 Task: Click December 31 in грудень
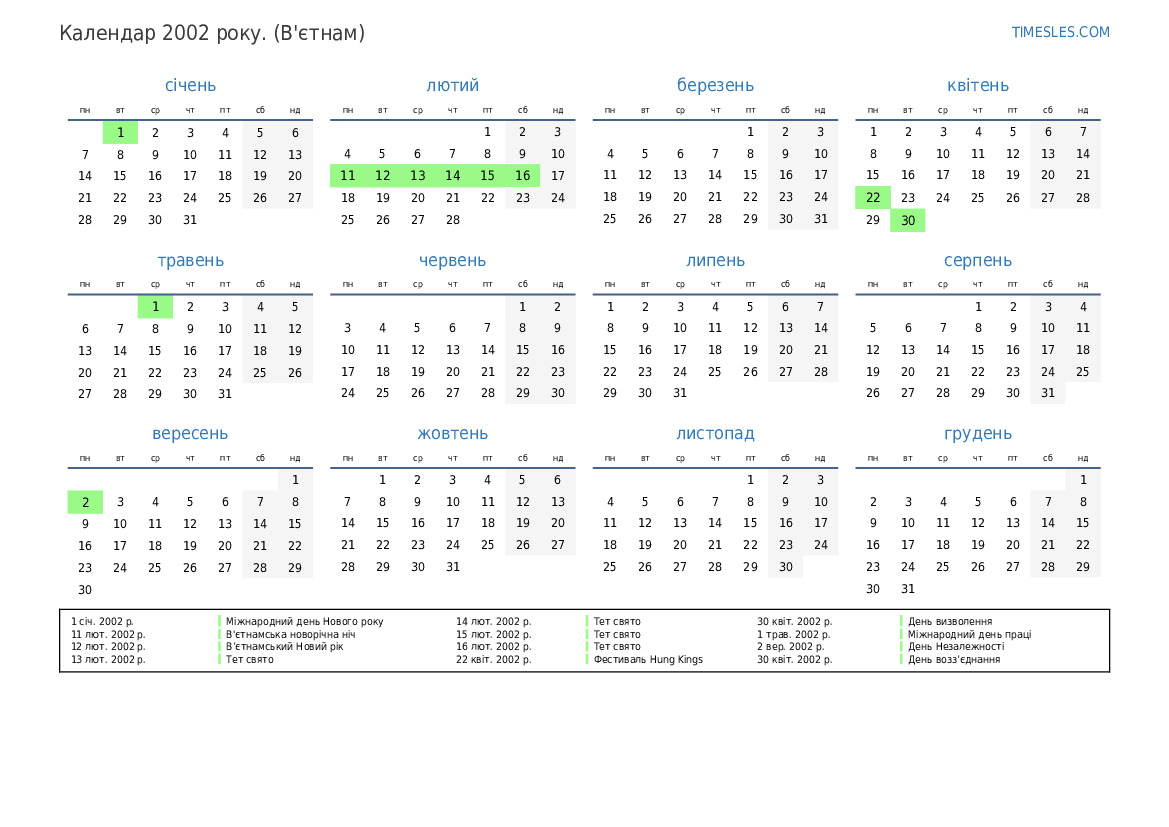tap(908, 589)
